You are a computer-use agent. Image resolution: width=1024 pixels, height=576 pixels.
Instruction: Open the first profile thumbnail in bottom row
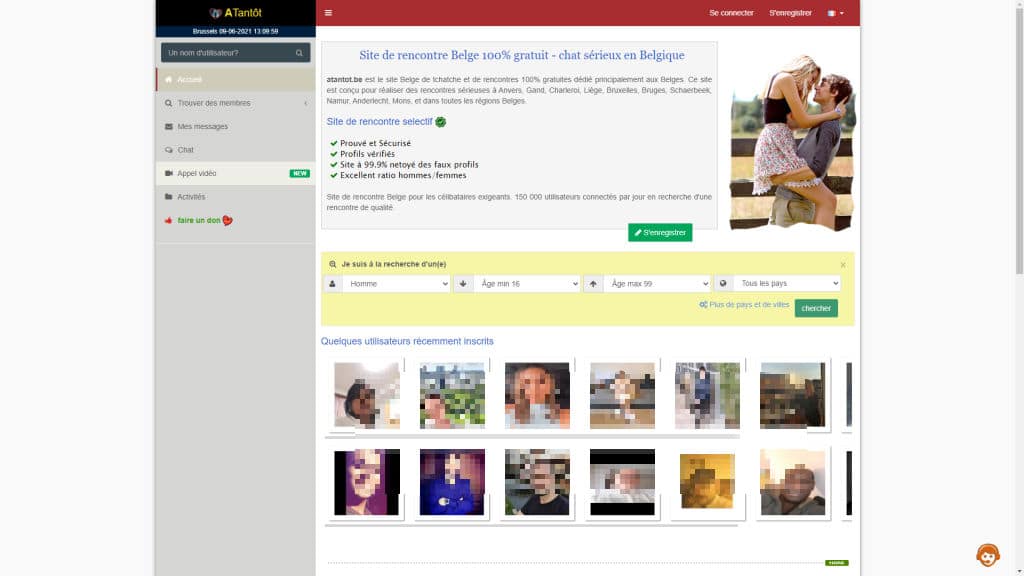point(366,482)
